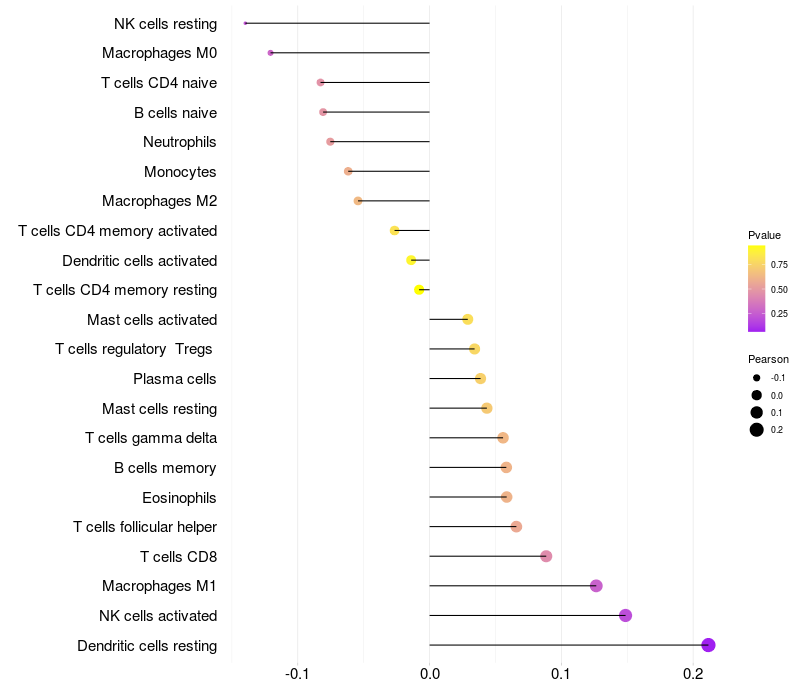Click the Dendritic cells resting data point
This screenshot has width=800, height=700.
tap(708, 645)
